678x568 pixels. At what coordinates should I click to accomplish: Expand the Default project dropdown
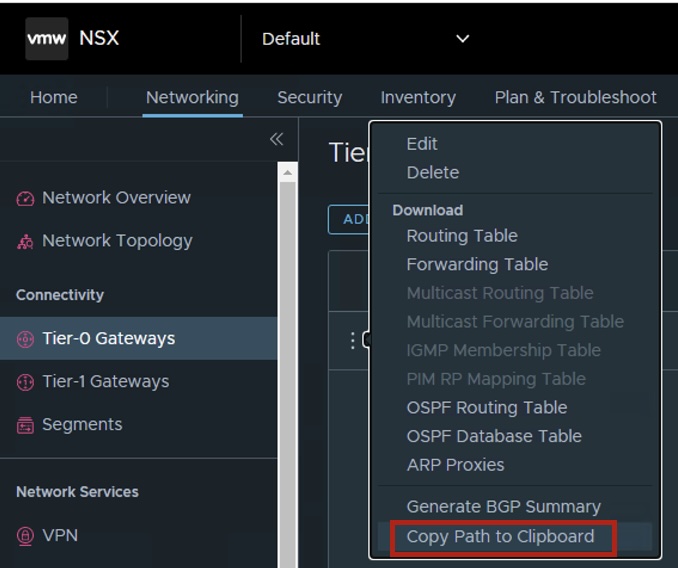(462, 39)
